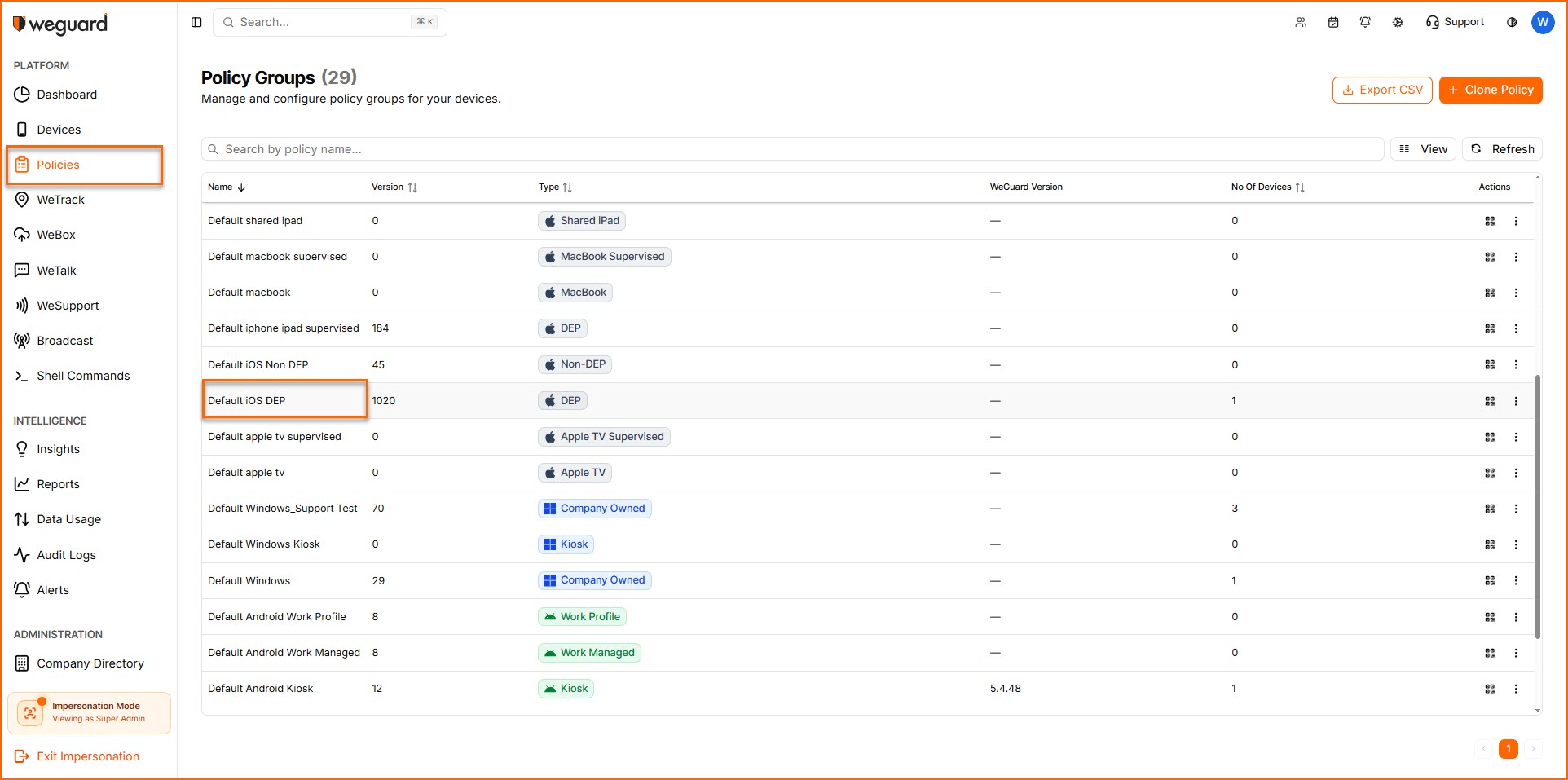
Task: Open the users icon in header
Action: click(1301, 22)
